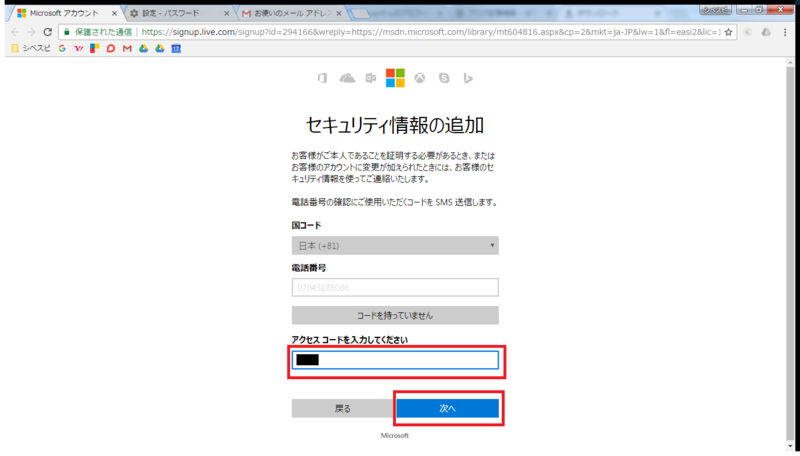Viewport: 800px width, 456px height.
Task: Open Chrome's three-dot menu
Action: 785,32
